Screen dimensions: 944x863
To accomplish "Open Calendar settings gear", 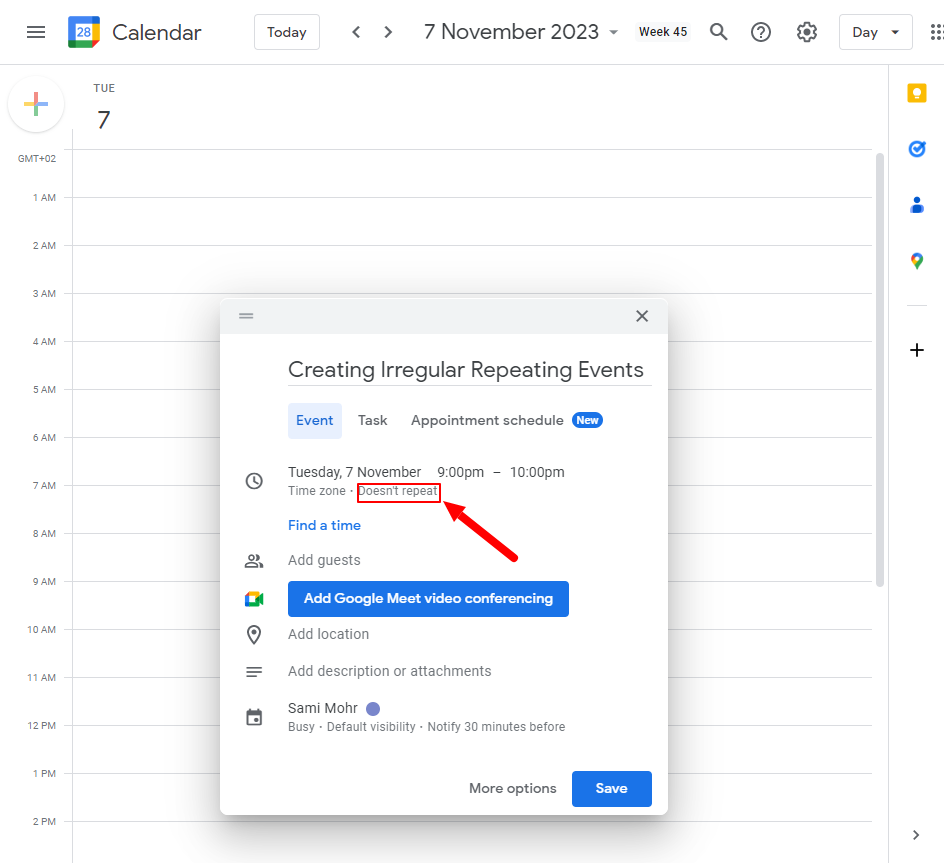I will tap(806, 31).
